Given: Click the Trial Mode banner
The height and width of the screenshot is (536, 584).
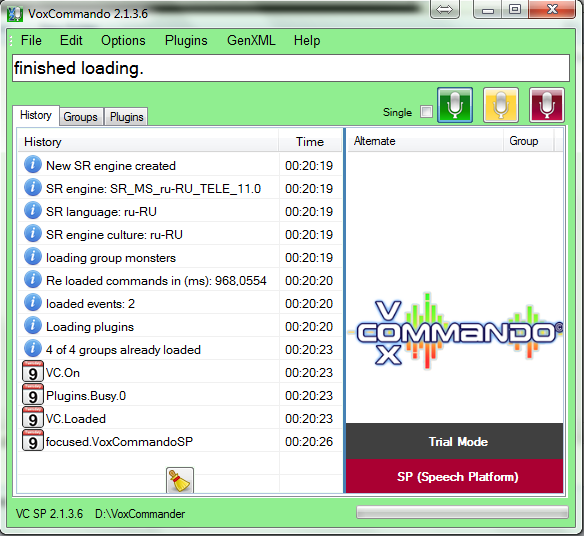Looking at the screenshot, I should pyautogui.click(x=455, y=441).
